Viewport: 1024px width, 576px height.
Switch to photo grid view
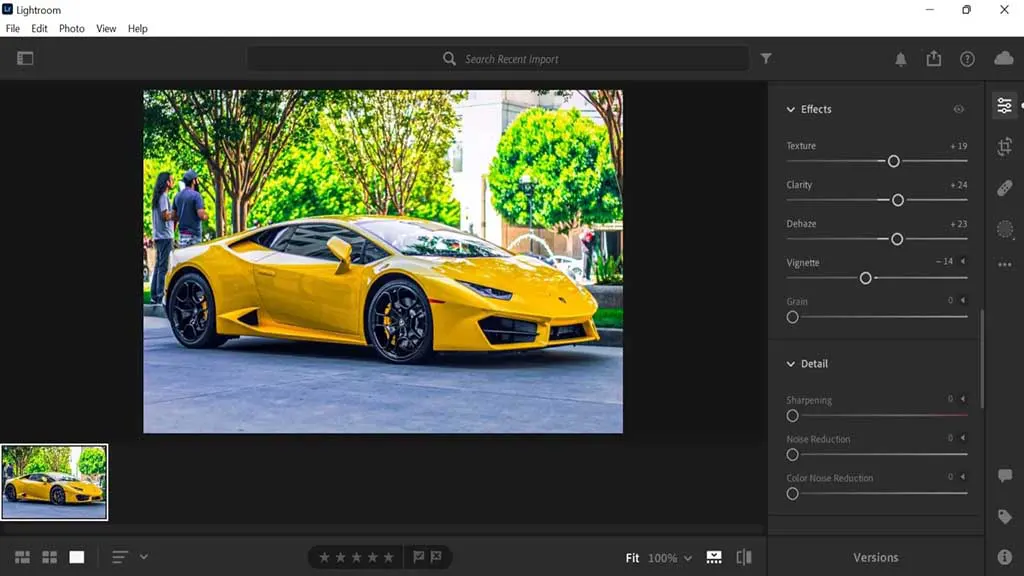[x=22, y=557]
